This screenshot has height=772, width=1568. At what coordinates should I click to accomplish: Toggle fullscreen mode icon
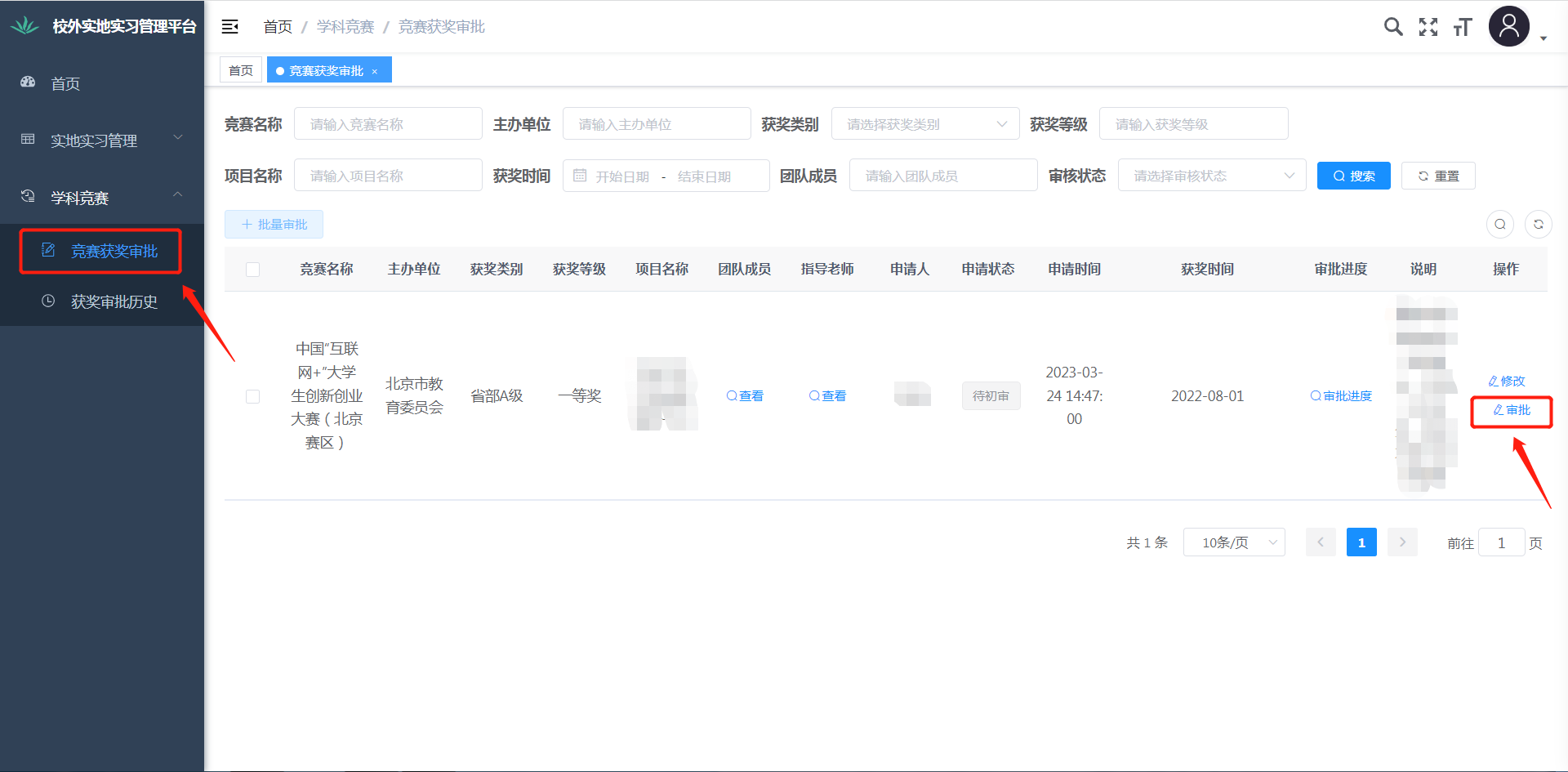point(1428,27)
